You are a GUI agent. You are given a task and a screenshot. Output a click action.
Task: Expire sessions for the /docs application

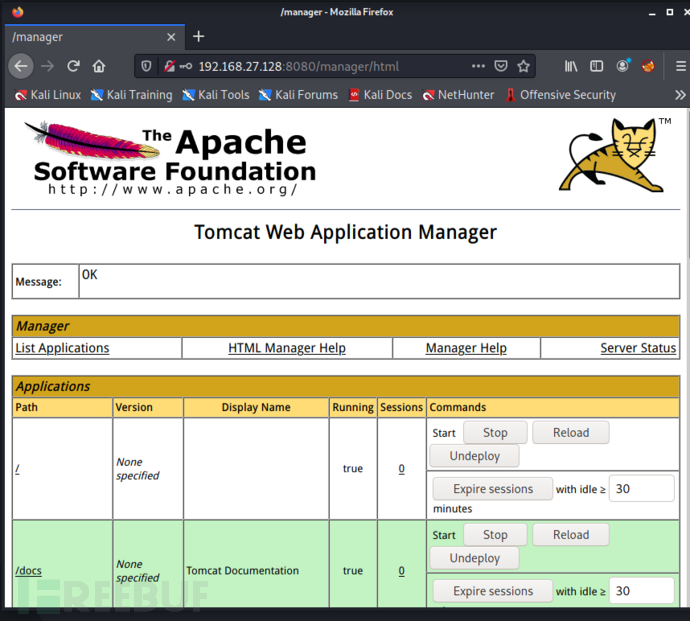[x=493, y=591]
